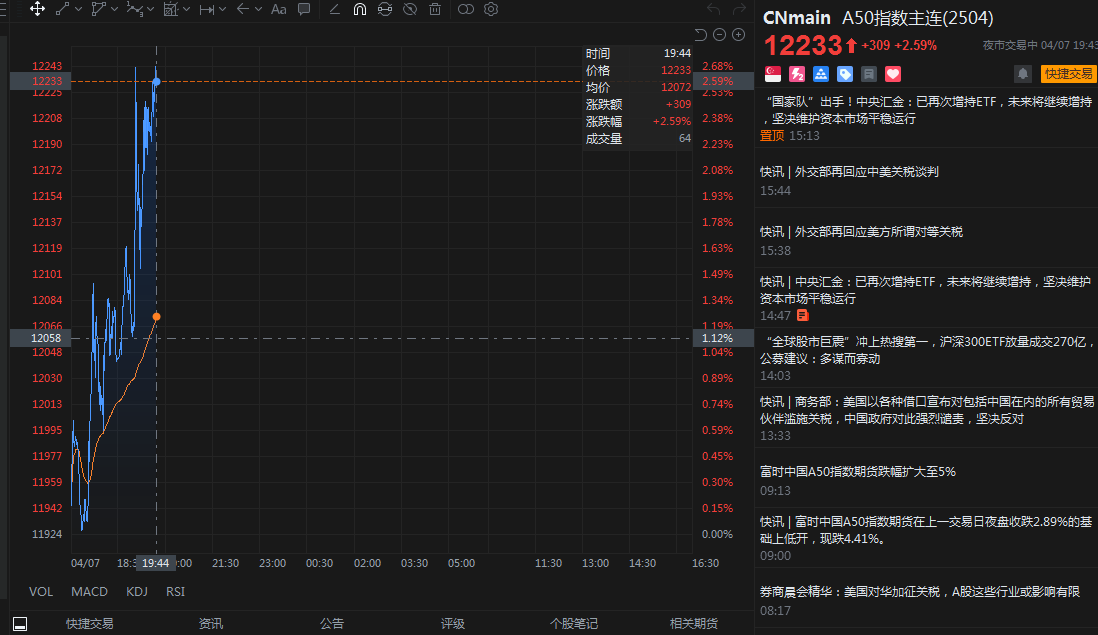Image resolution: width=1098 pixels, height=635 pixels.
Task: Click the zoom out minus icon
Action: (720, 34)
